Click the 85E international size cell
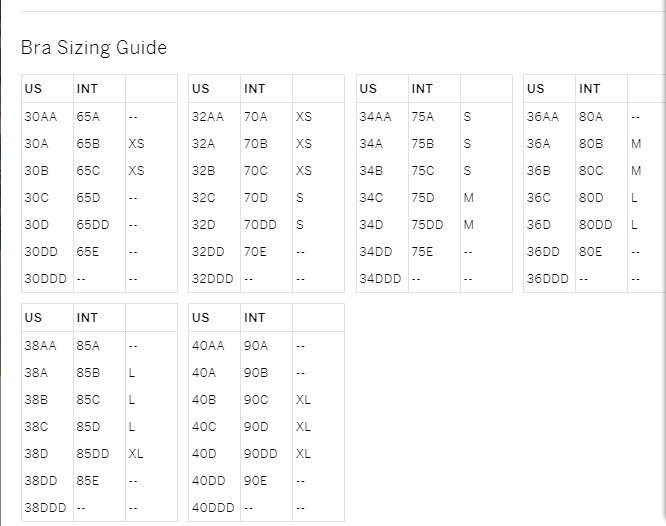Image resolution: width=666 pixels, height=526 pixels. pos(88,480)
